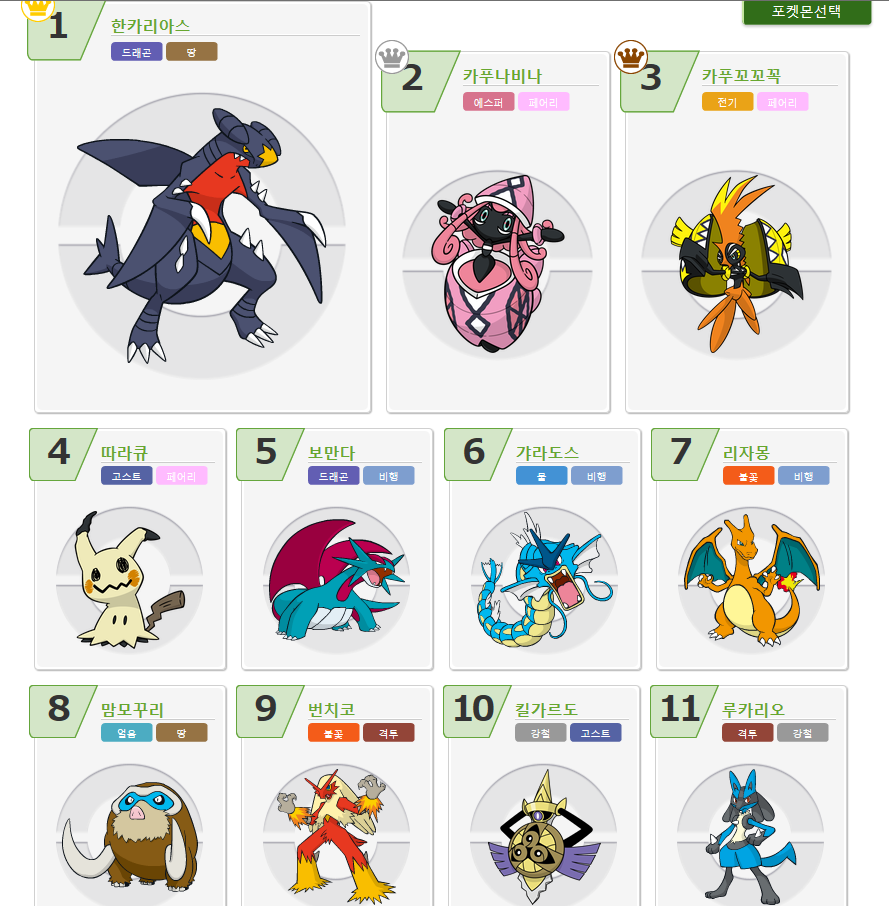Click the 에스퍼 type tag under 카푸나비나
This screenshot has height=906, width=889.
click(x=488, y=102)
